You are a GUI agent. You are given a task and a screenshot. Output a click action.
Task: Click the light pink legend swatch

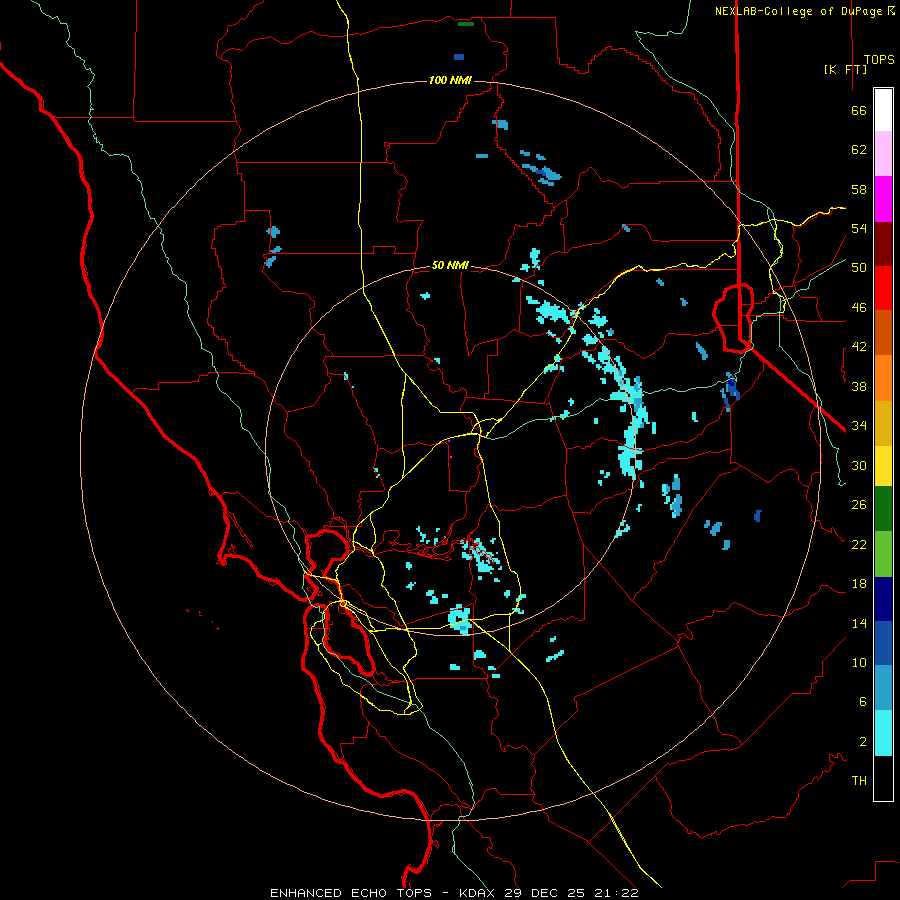pyautogui.click(x=883, y=154)
